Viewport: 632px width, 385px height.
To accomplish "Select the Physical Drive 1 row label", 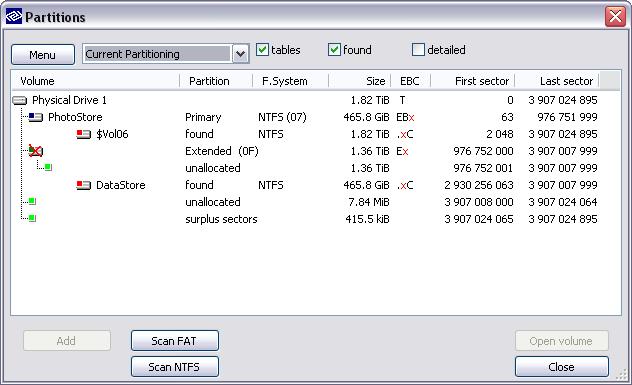I will point(69,100).
